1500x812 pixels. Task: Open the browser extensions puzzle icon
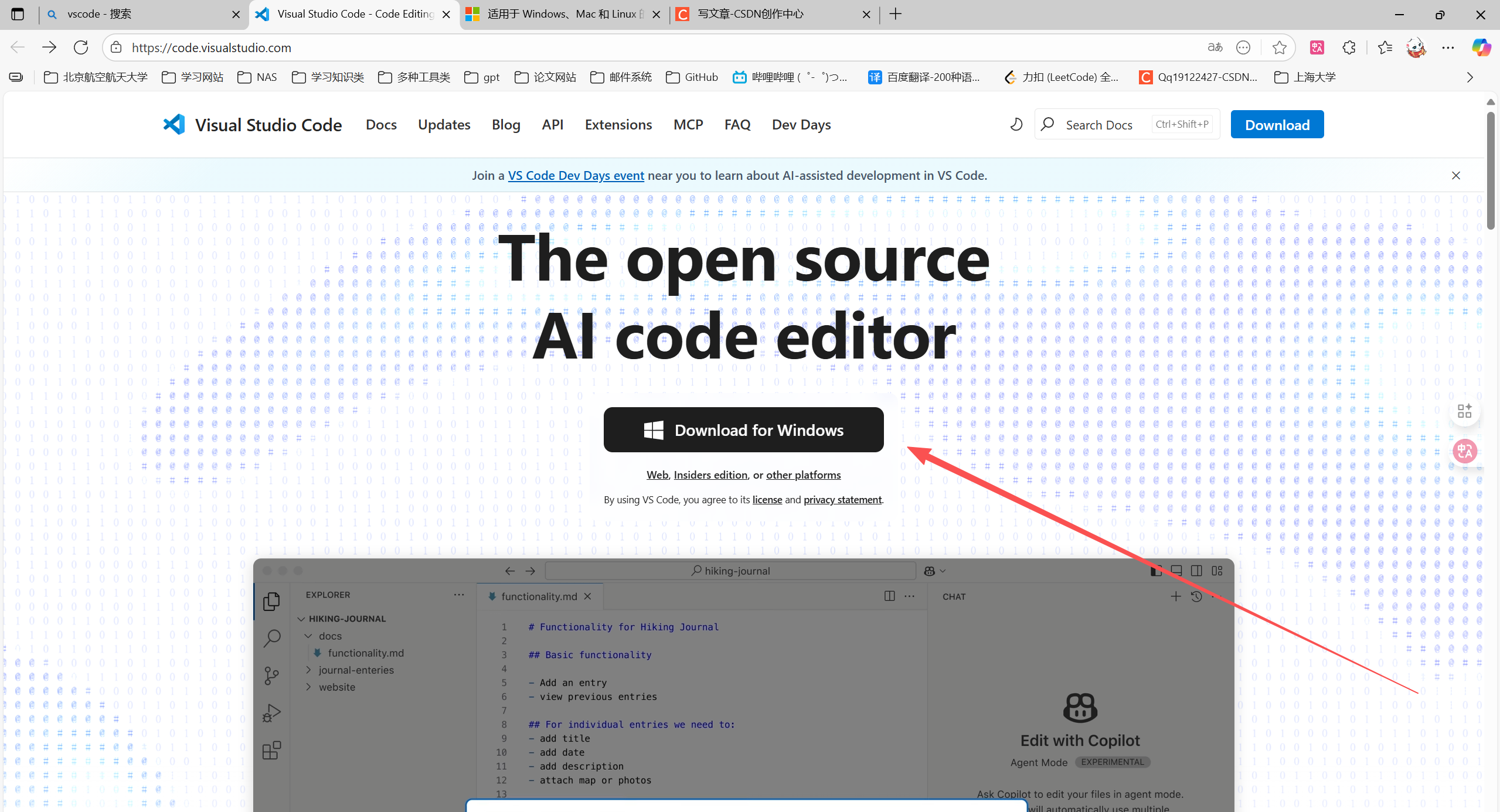point(1349,47)
